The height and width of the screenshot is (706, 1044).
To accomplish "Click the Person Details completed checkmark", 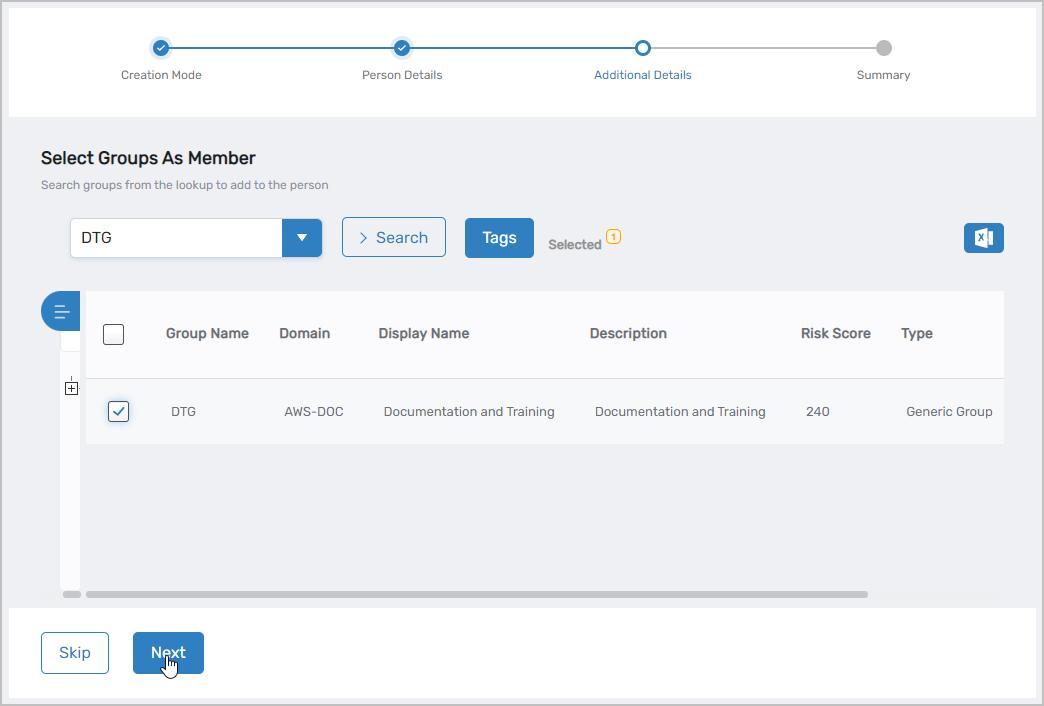I will pyautogui.click(x=402, y=47).
